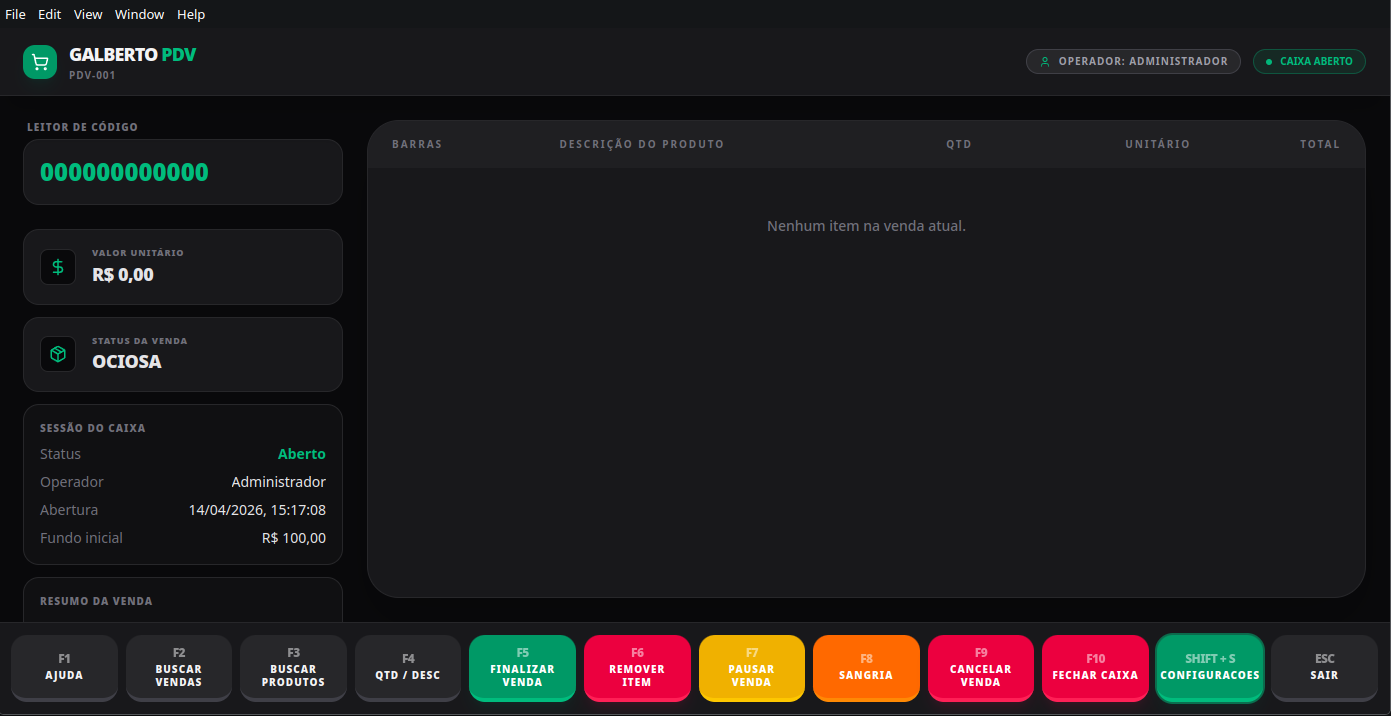Click the QTD column header
This screenshot has height=716, width=1391.
(x=959, y=144)
